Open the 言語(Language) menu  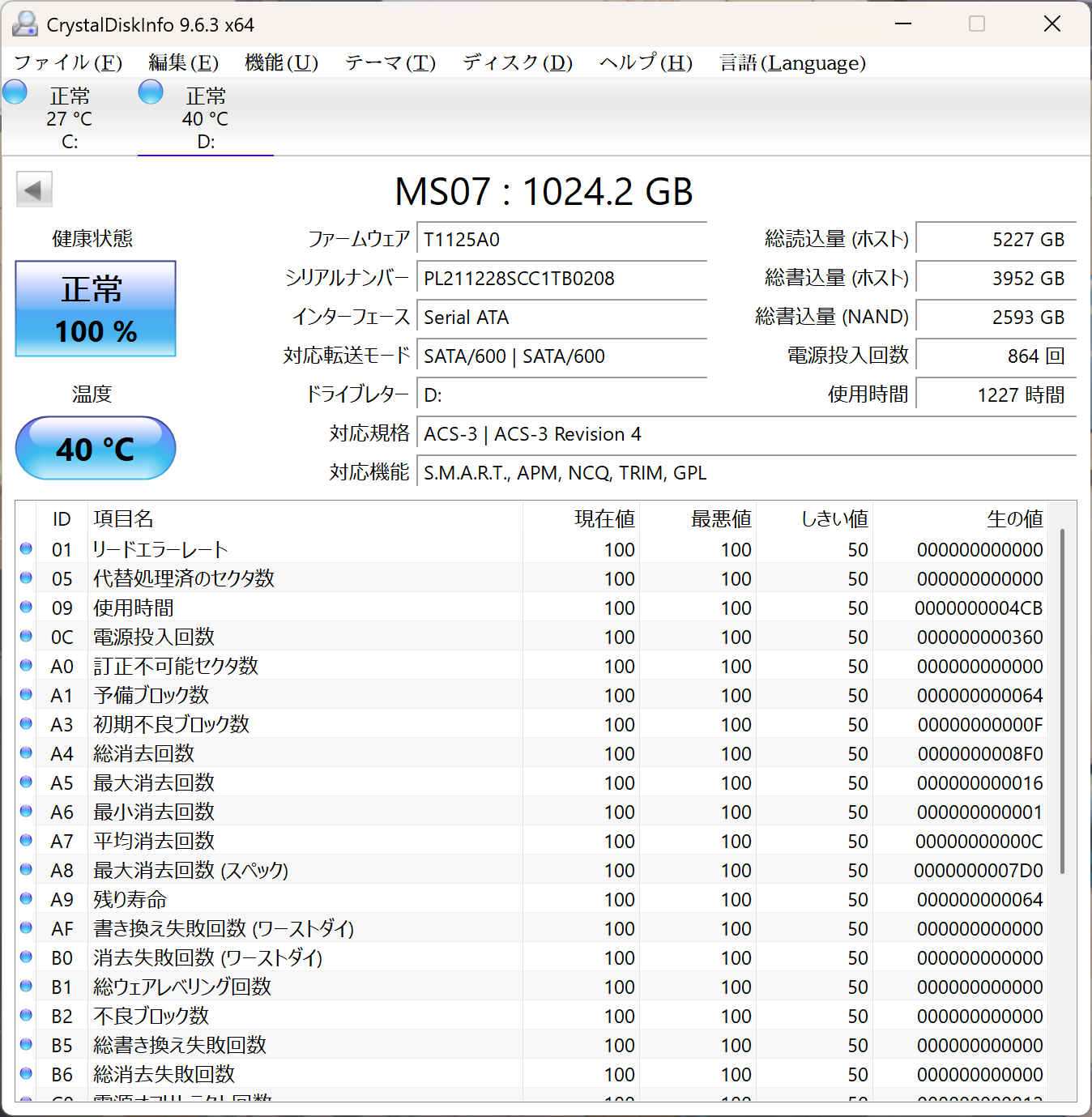click(x=792, y=62)
